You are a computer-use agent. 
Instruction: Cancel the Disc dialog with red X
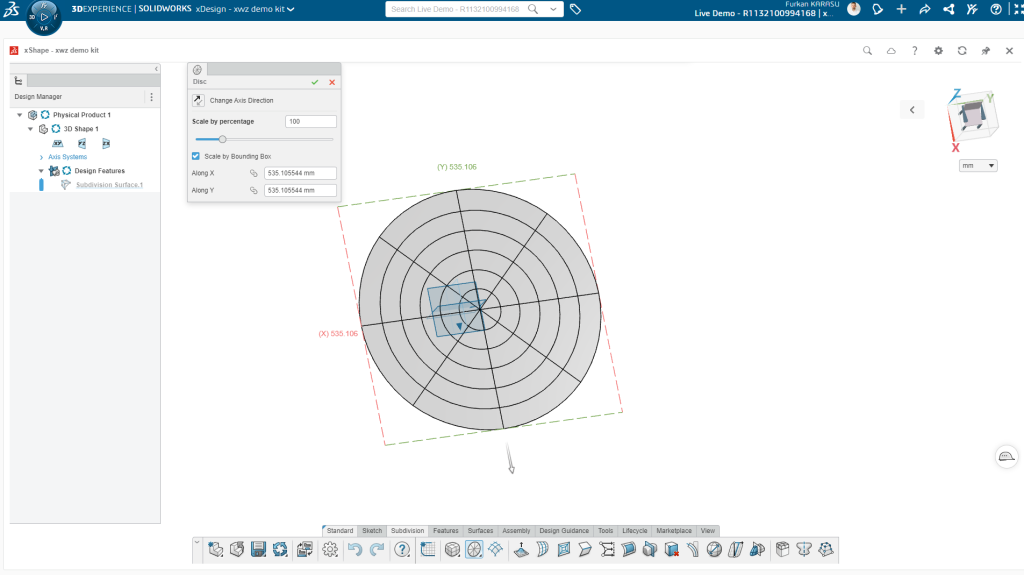pyautogui.click(x=332, y=82)
